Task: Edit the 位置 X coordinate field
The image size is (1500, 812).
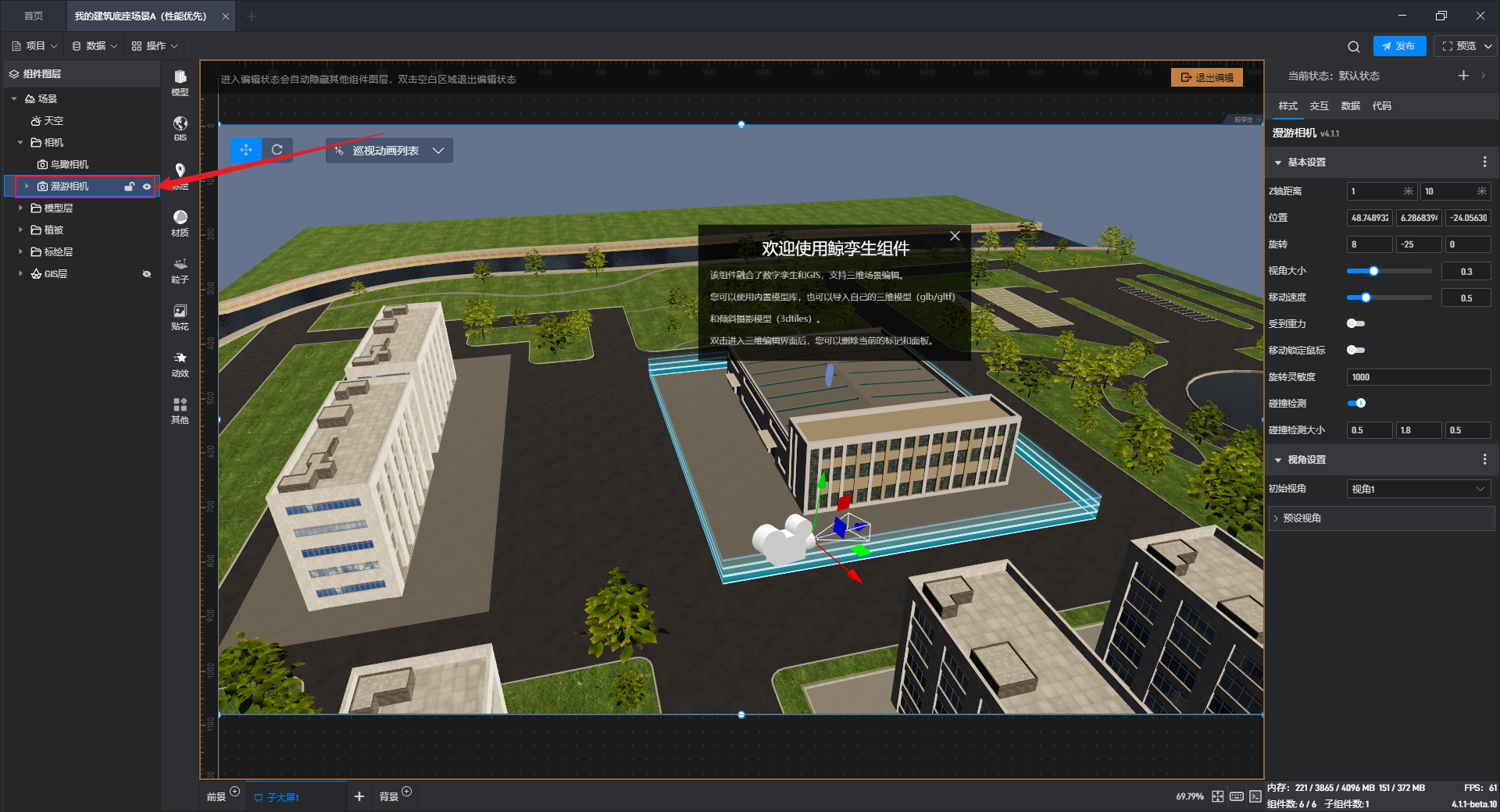Action: 1370,218
